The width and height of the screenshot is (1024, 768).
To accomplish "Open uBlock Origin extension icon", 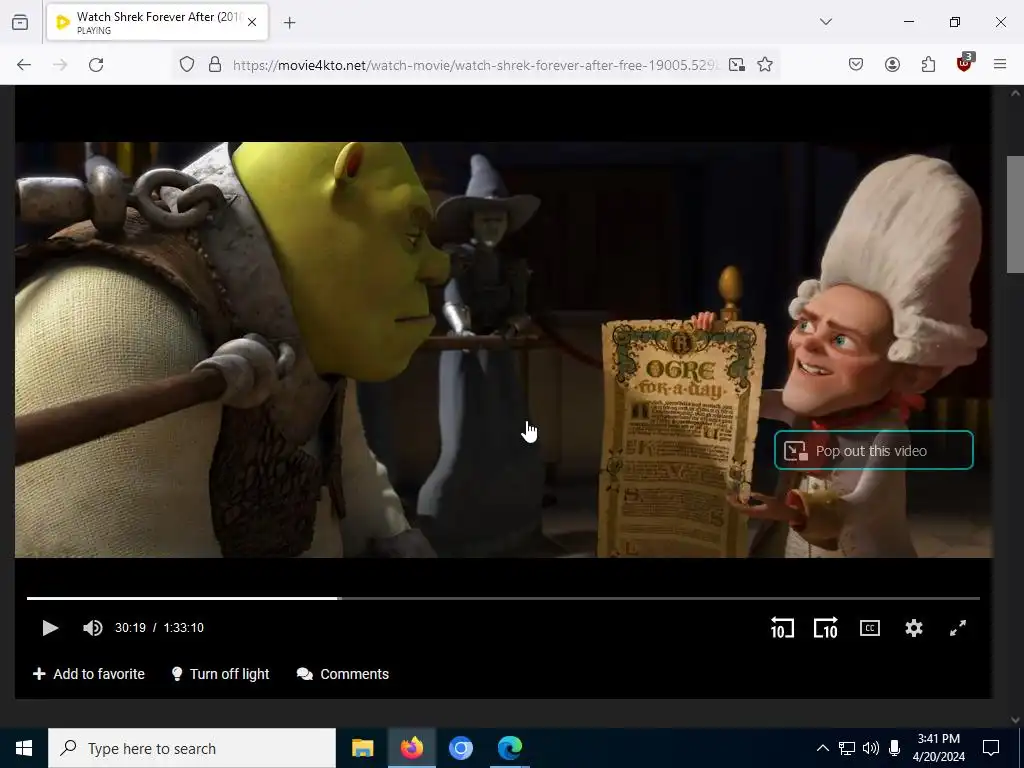I will (x=965, y=63).
